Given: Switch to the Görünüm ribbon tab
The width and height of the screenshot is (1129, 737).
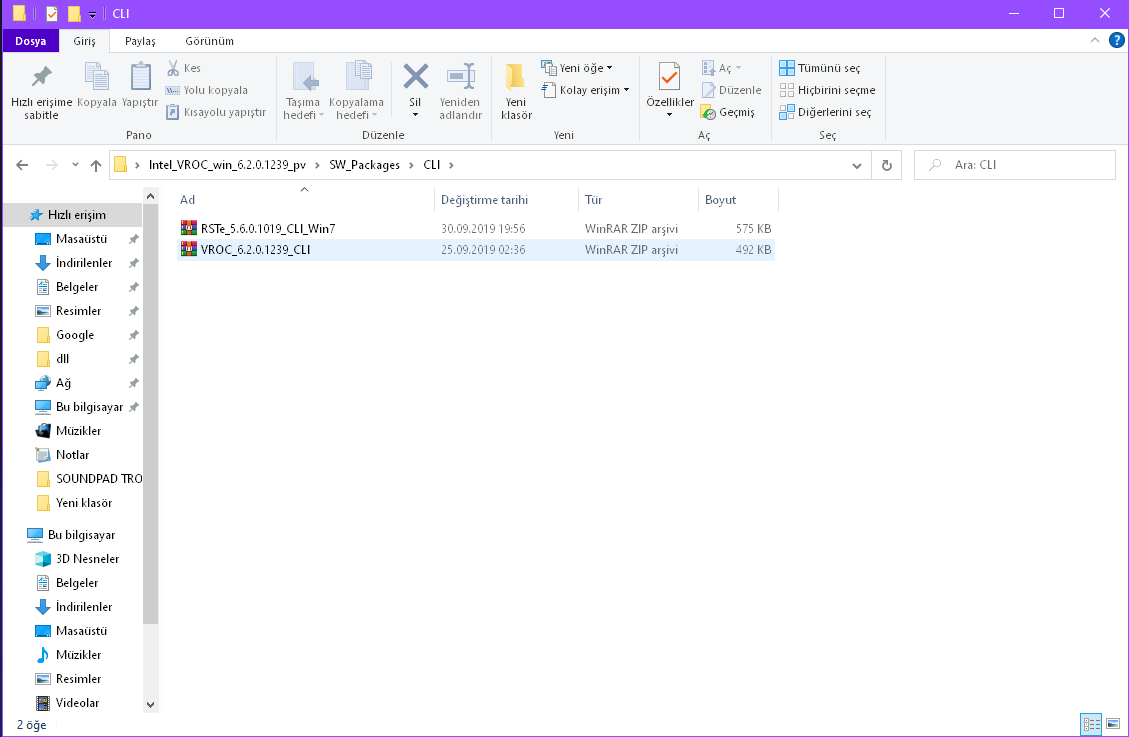Looking at the screenshot, I should click(x=209, y=41).
